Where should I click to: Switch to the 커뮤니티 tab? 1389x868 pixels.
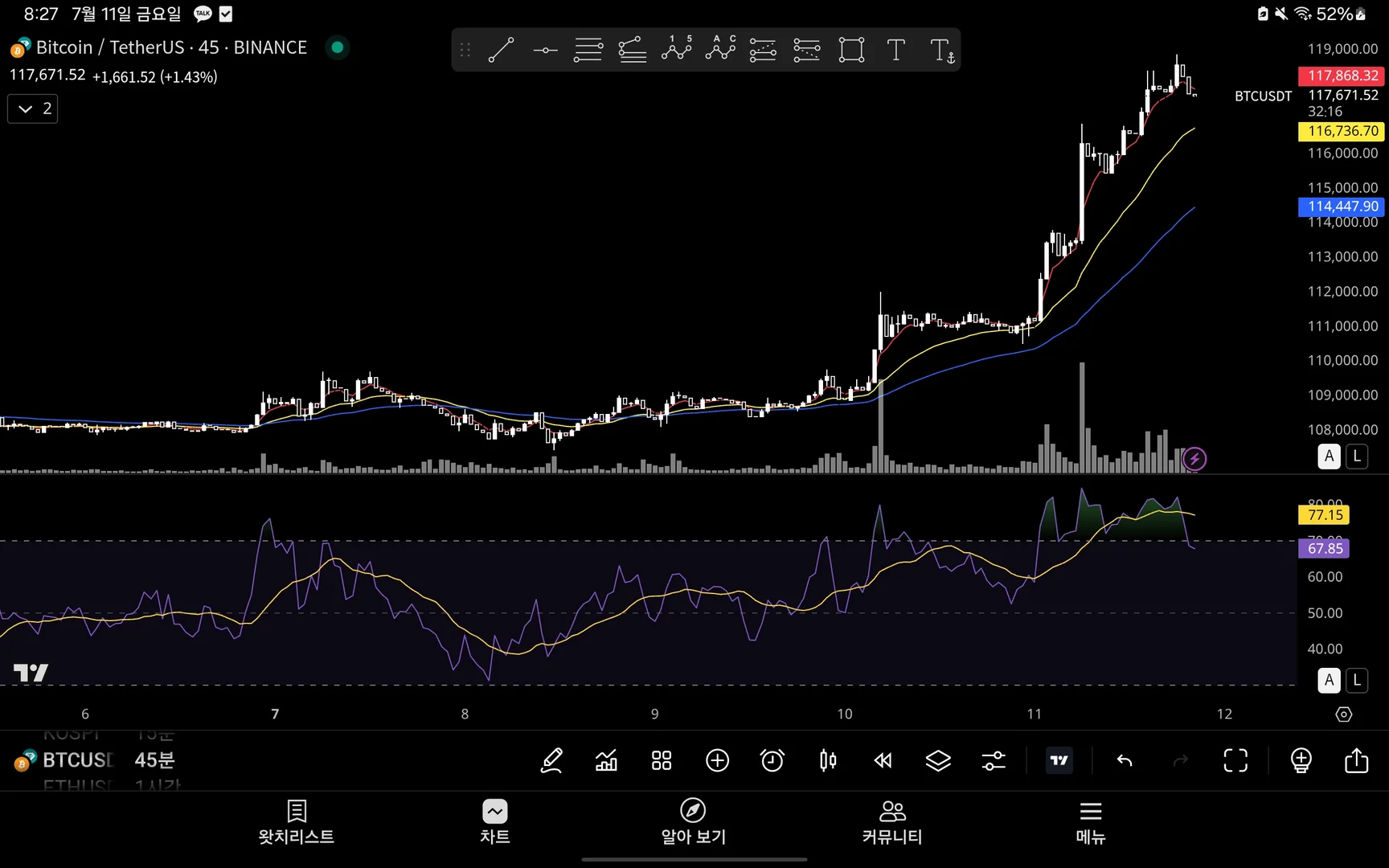click(892, 822)
